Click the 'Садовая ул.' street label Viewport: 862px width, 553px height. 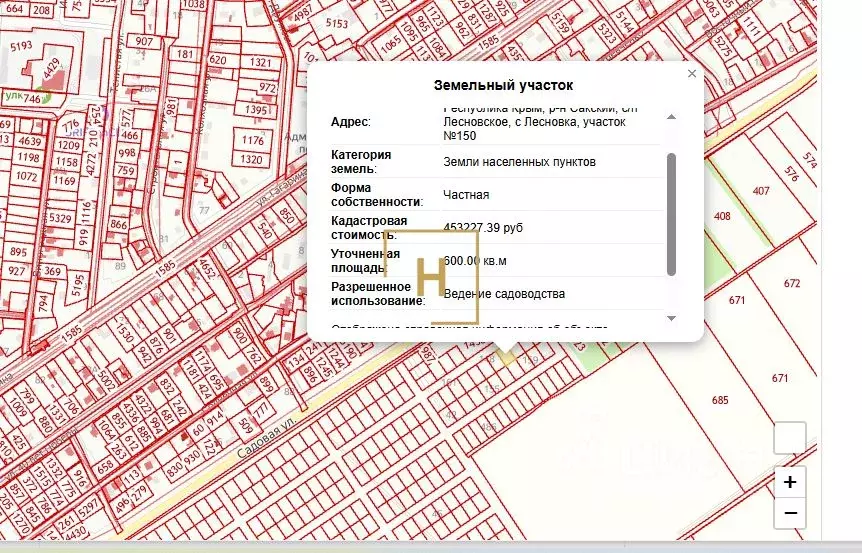coord(266,437)
